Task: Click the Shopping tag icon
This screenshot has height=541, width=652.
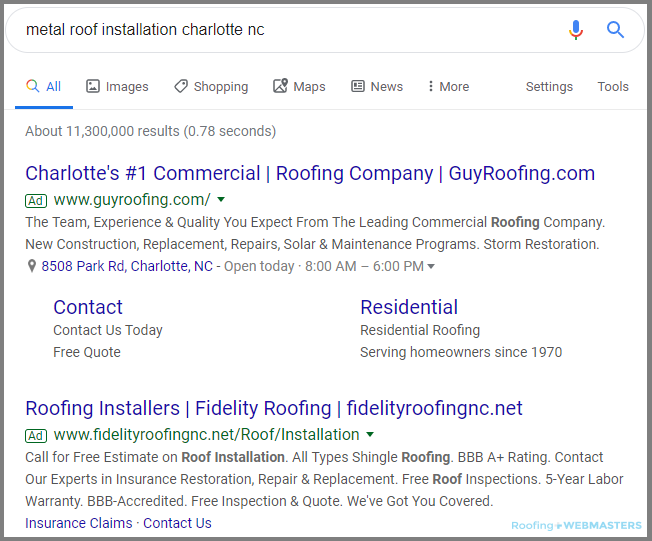Action: tap(181, 86)
